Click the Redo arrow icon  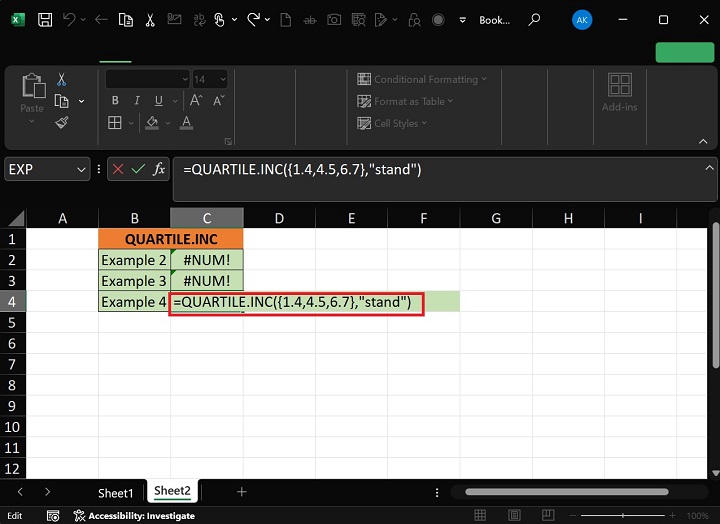(253, 20)
